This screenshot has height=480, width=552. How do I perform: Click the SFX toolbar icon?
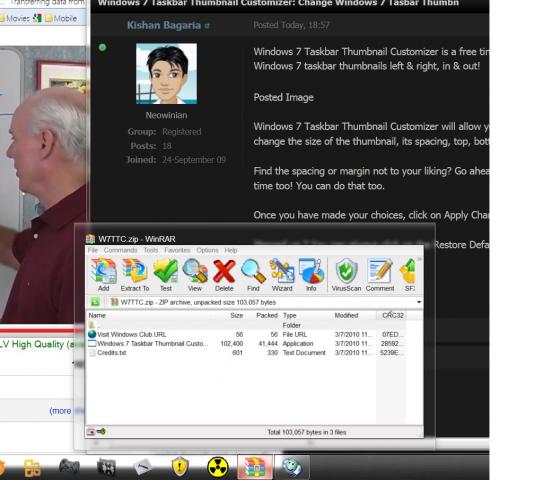[x=408, y=275]
